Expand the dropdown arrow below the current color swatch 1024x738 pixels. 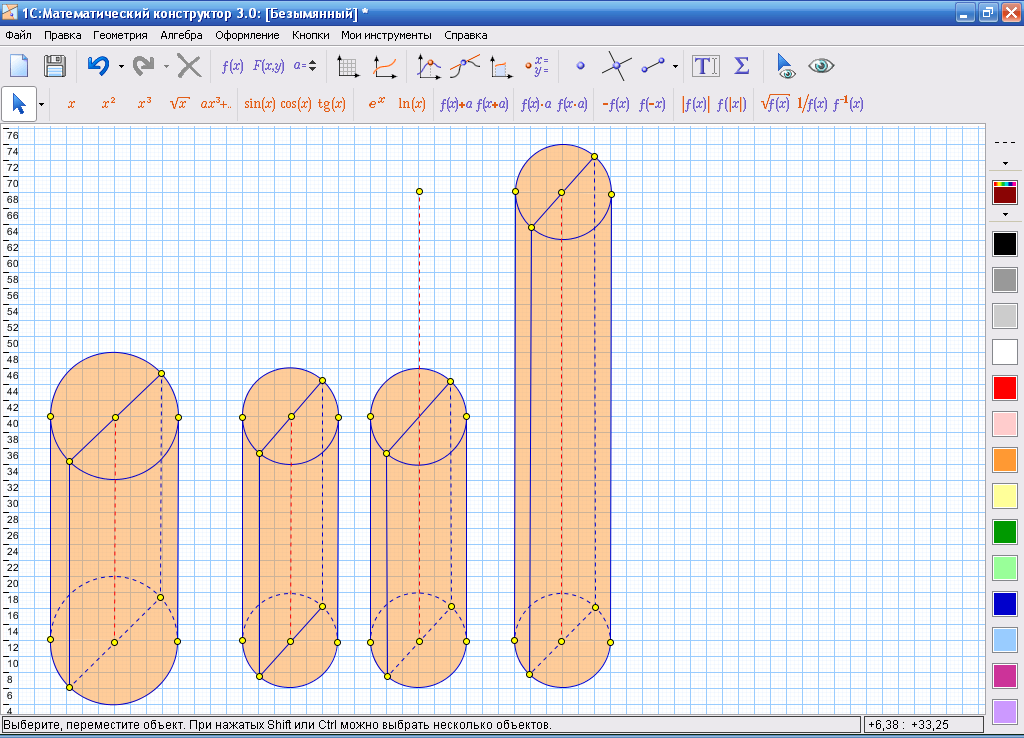pos(1005,214)
